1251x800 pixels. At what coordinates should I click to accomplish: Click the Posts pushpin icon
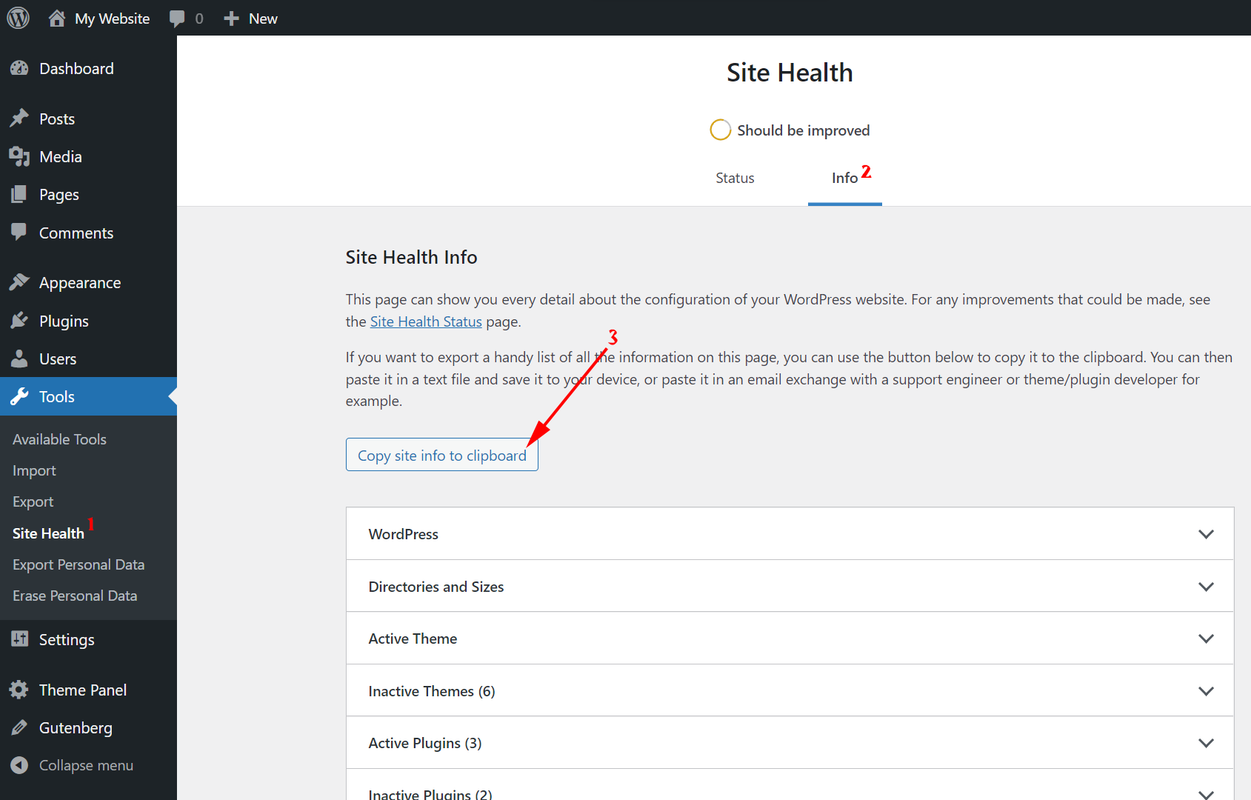19,118
